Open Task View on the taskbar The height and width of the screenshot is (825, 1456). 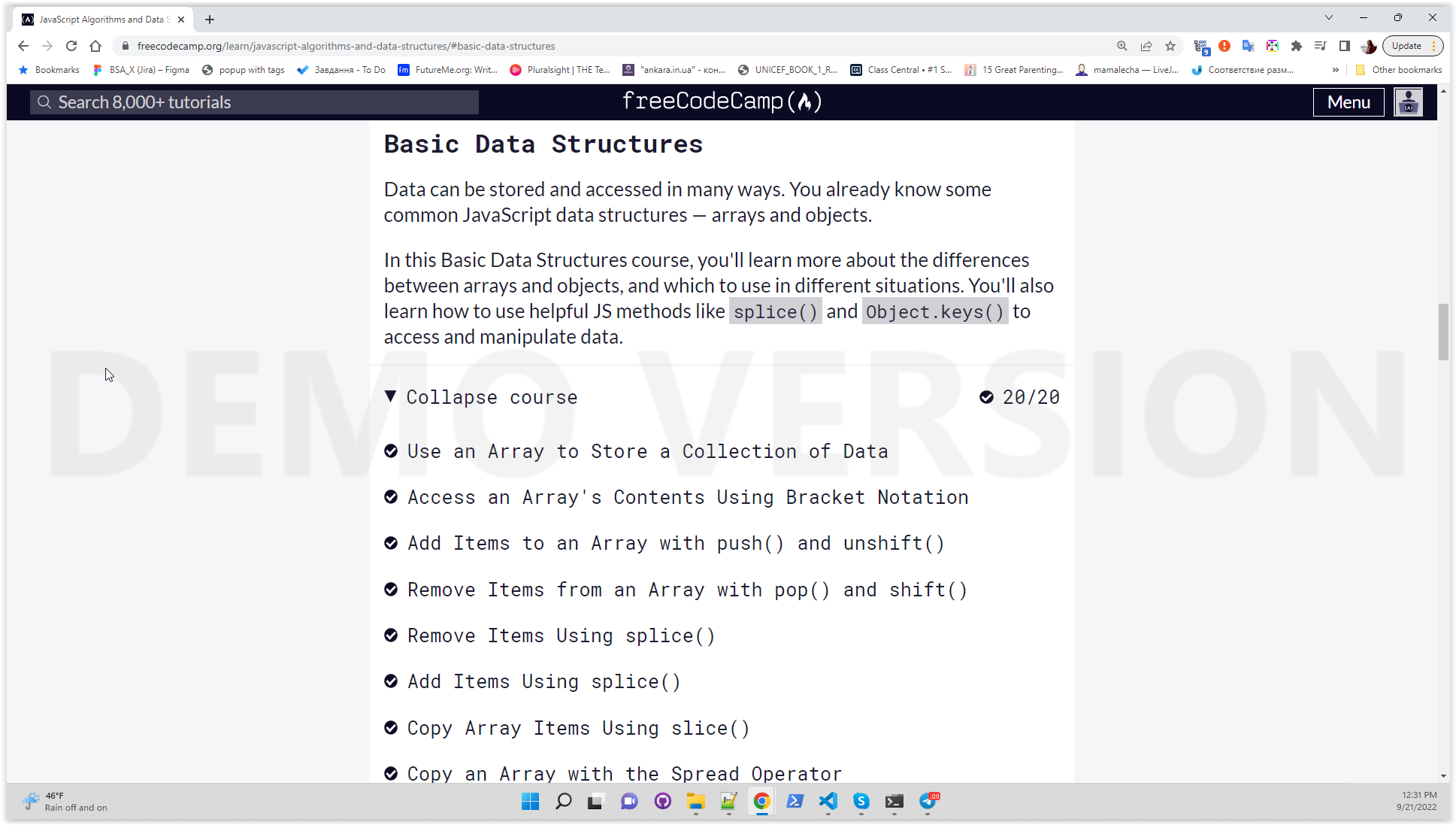click(x=596, y=802)
